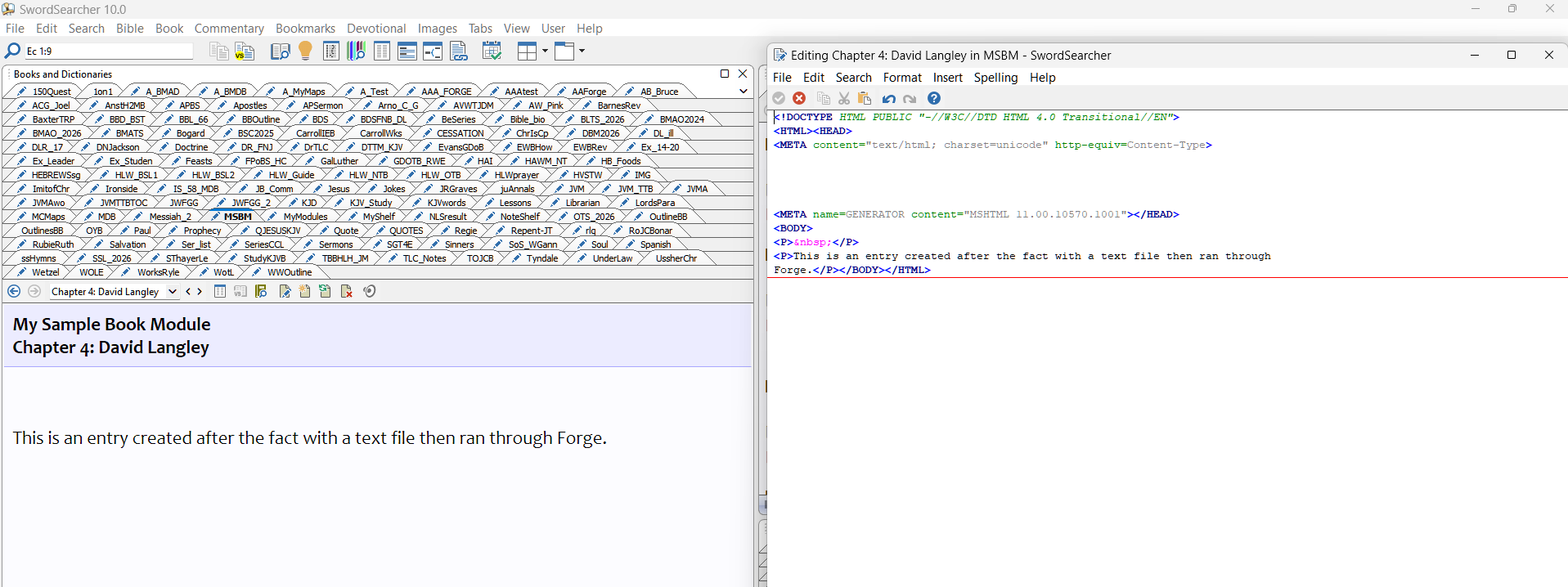This screenshot has height=587, width=1568.
Task: Click the DOCTYPE line in HTML editor
Action: tap(977, 117)
